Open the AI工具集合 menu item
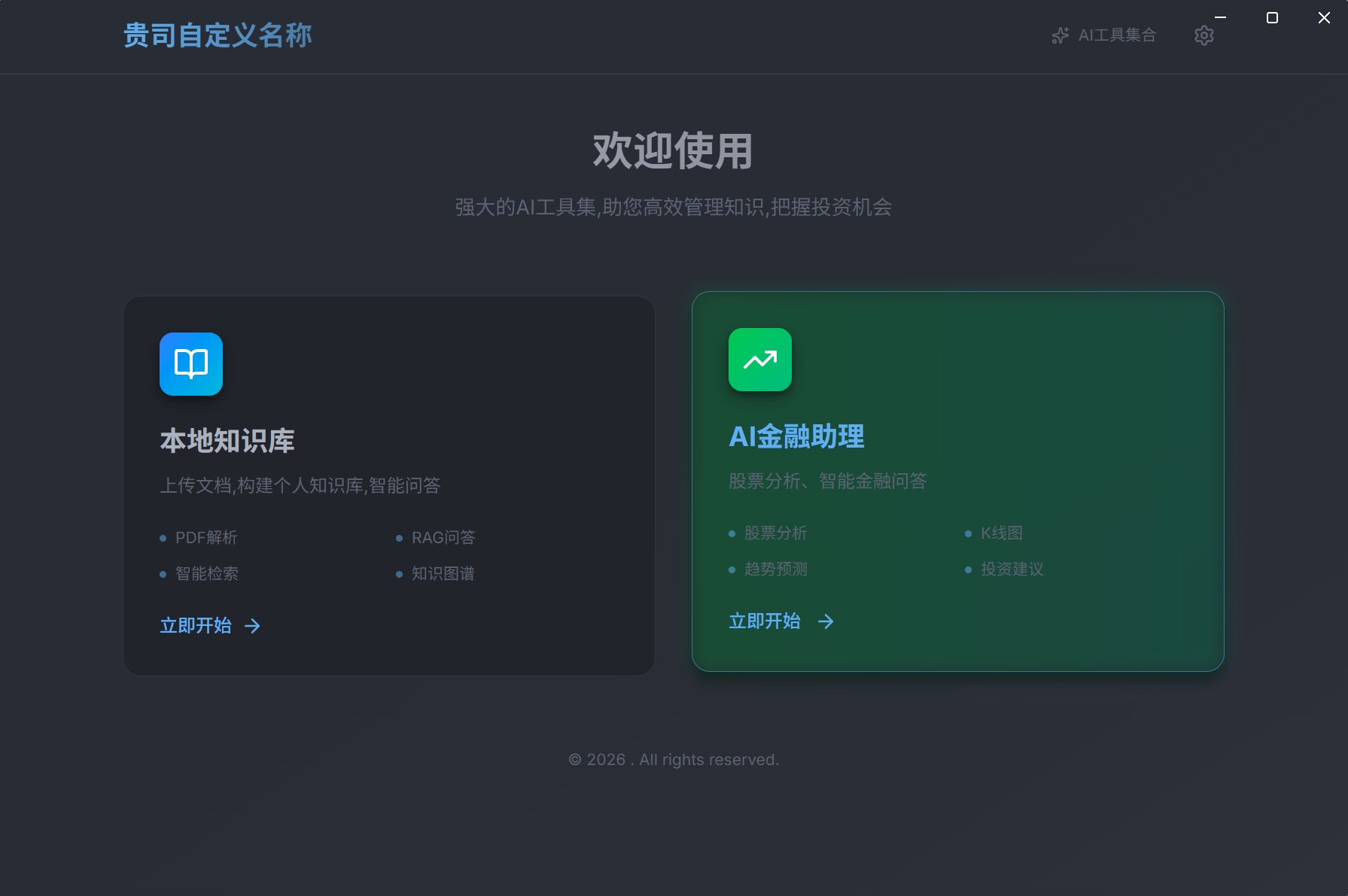Viewport: 1348px width, 896px height. pos(1116,35)
